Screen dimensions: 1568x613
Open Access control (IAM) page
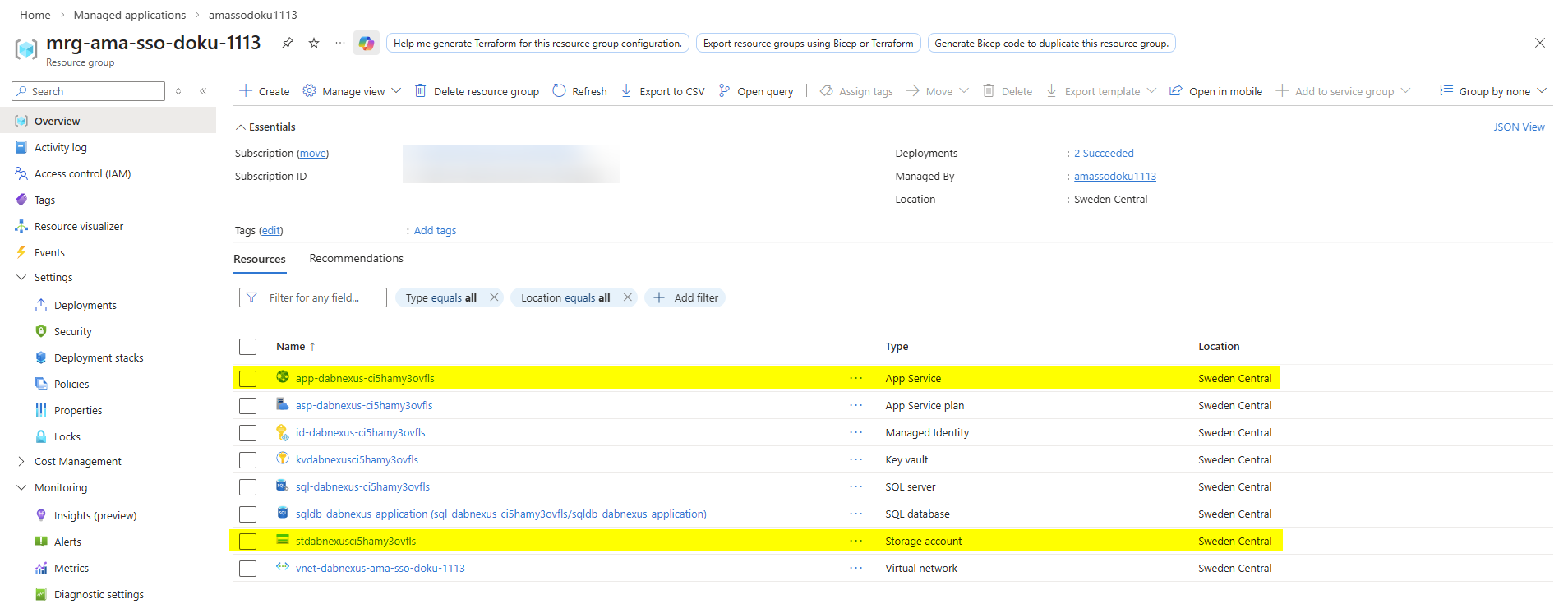82,174
